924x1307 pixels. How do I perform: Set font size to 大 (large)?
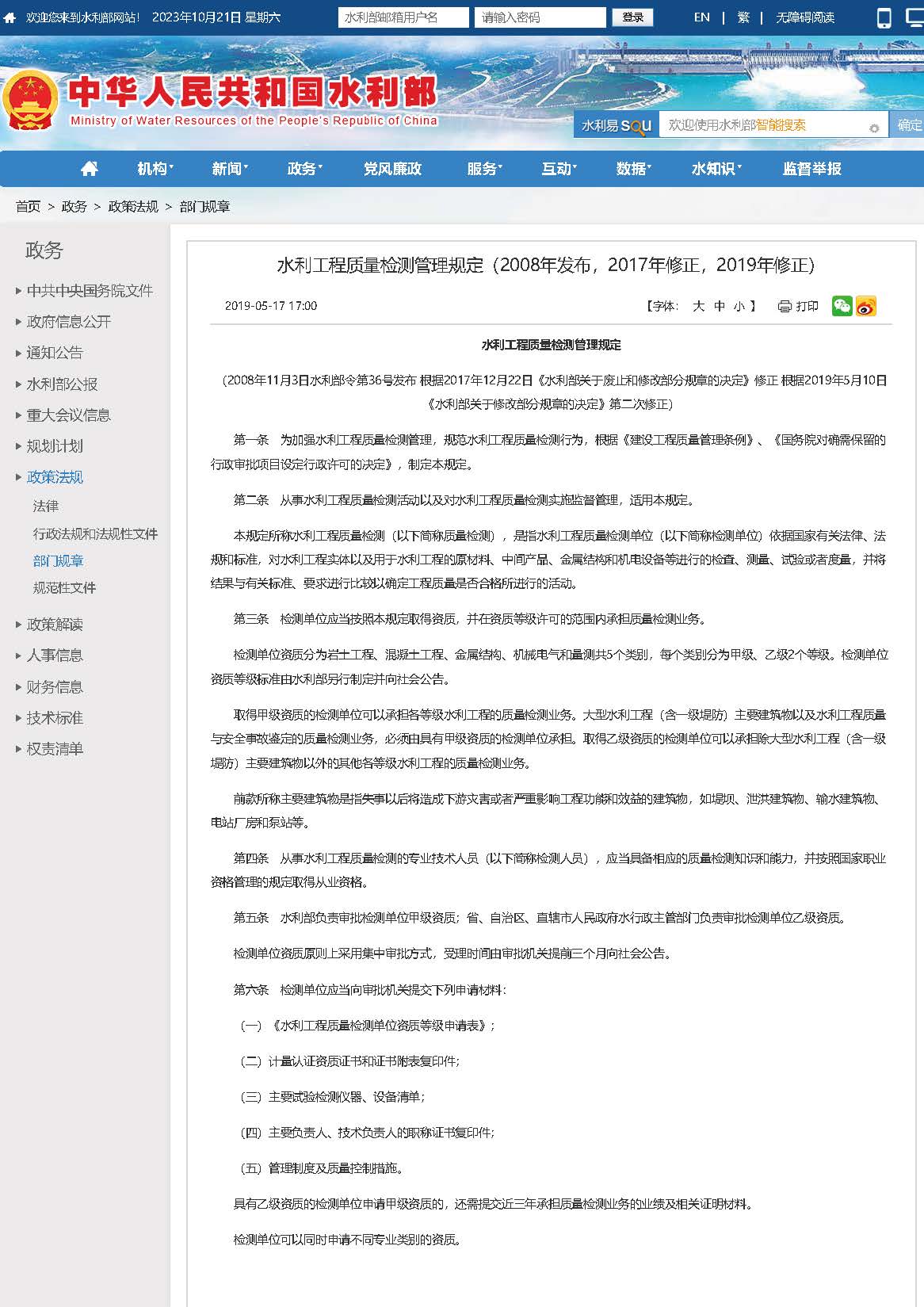(698, 306)
